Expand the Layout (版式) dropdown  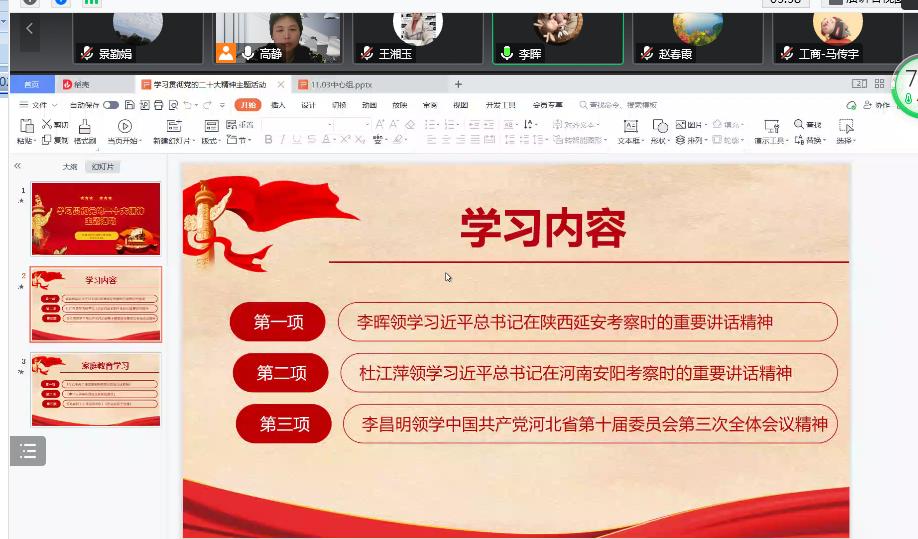point(211,141)
